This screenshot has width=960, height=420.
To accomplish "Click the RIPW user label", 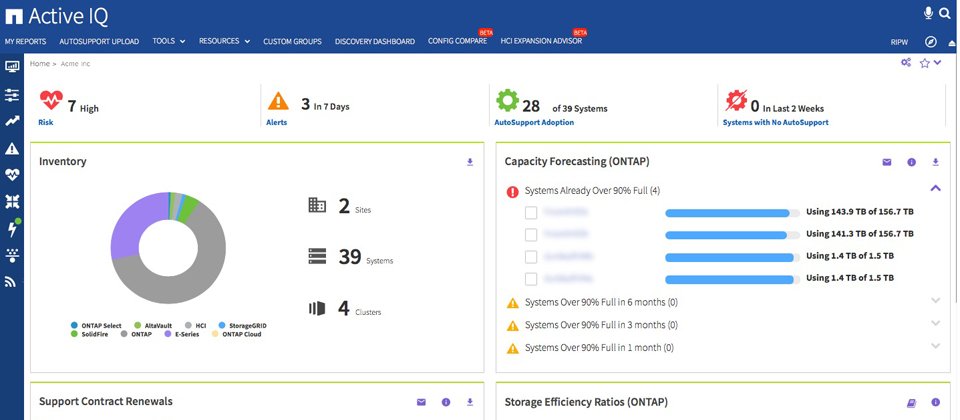I will (899, 42).
